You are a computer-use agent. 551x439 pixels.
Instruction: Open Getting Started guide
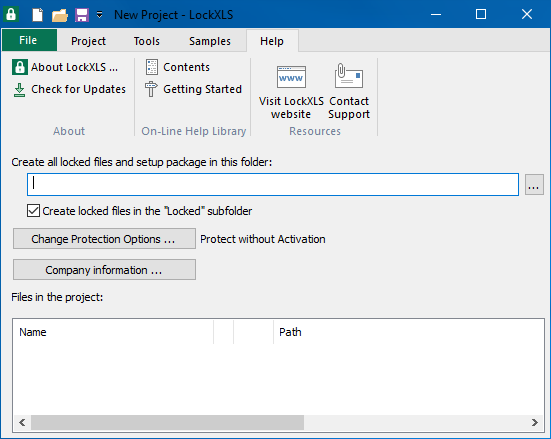193,89
